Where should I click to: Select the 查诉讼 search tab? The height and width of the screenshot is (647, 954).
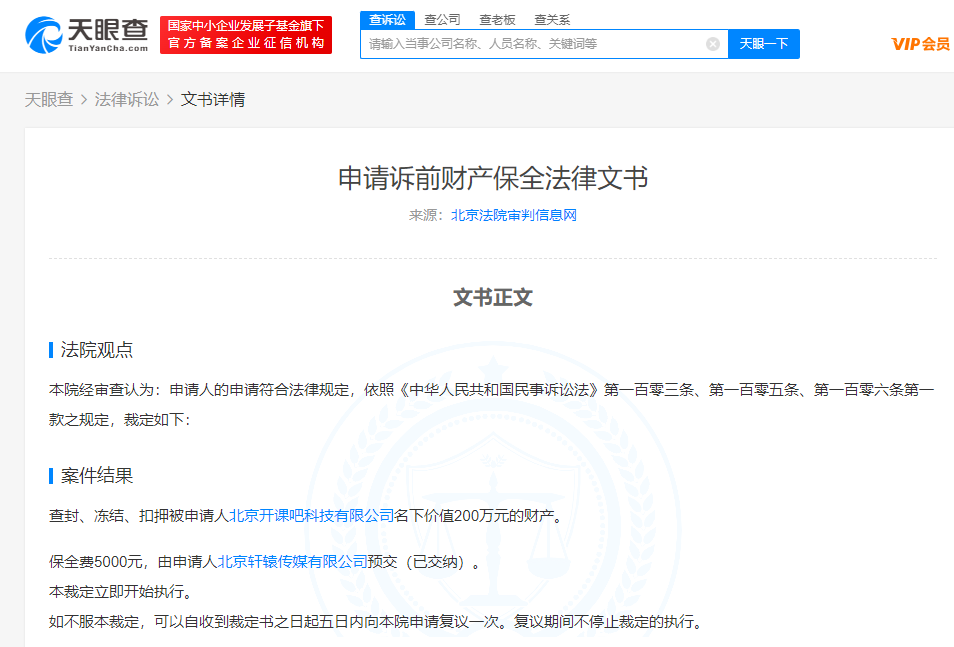(387, 20)
